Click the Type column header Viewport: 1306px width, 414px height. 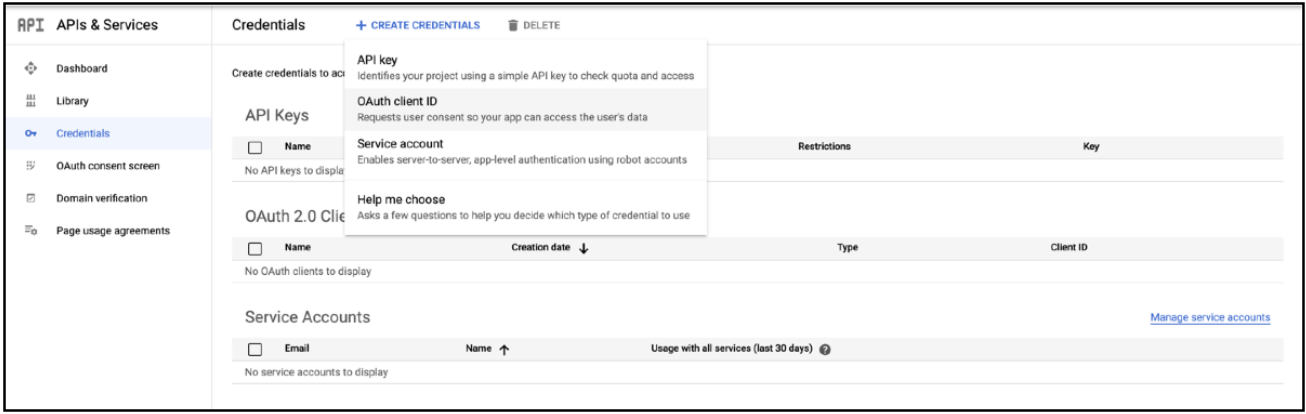[x=848, y=247]
